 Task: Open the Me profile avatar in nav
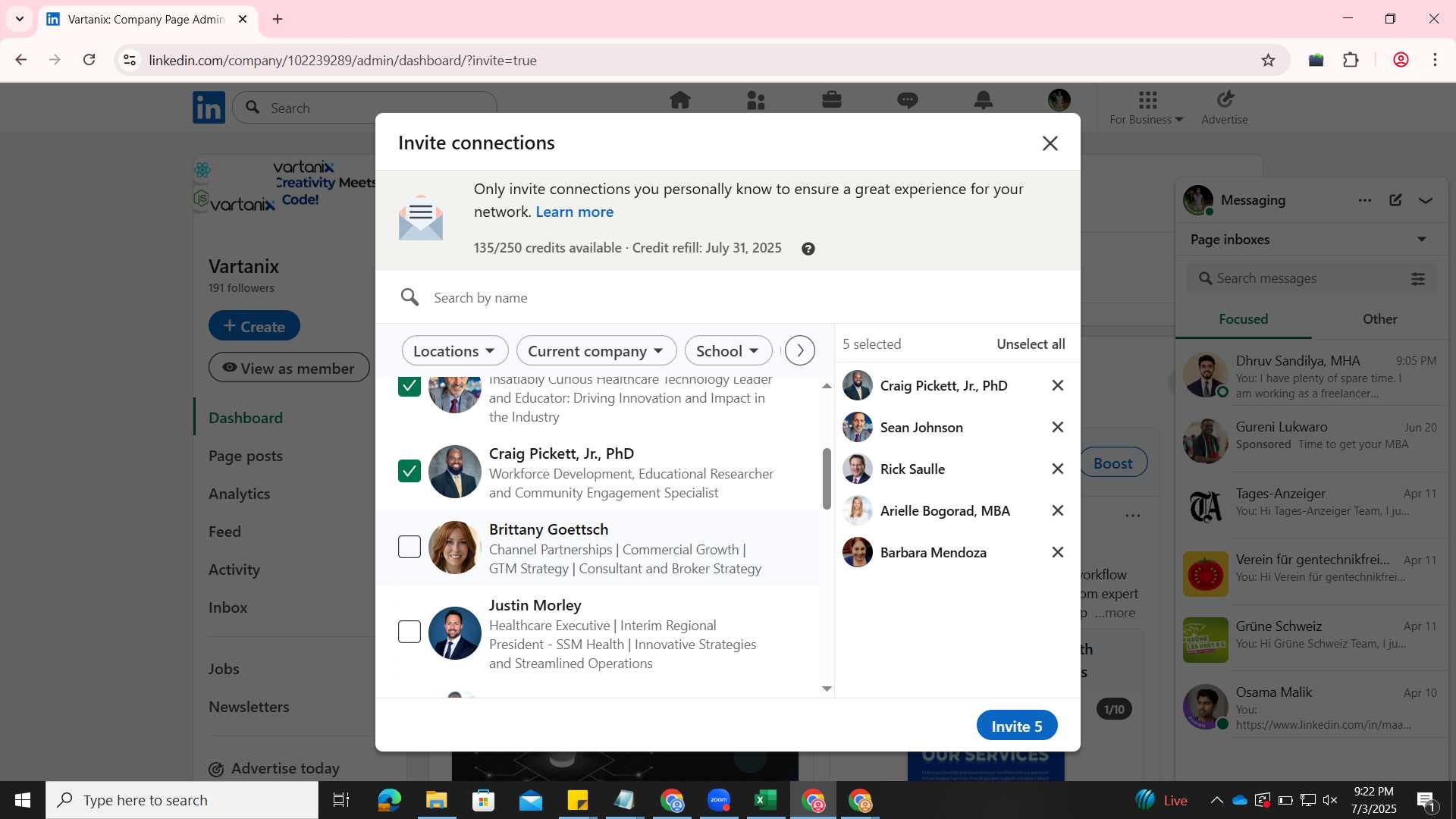tap(1059, 99)
